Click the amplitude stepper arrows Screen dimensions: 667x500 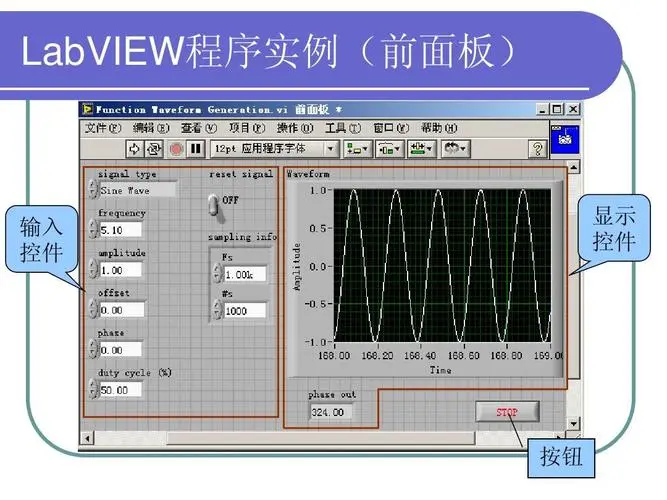[93, 269]
